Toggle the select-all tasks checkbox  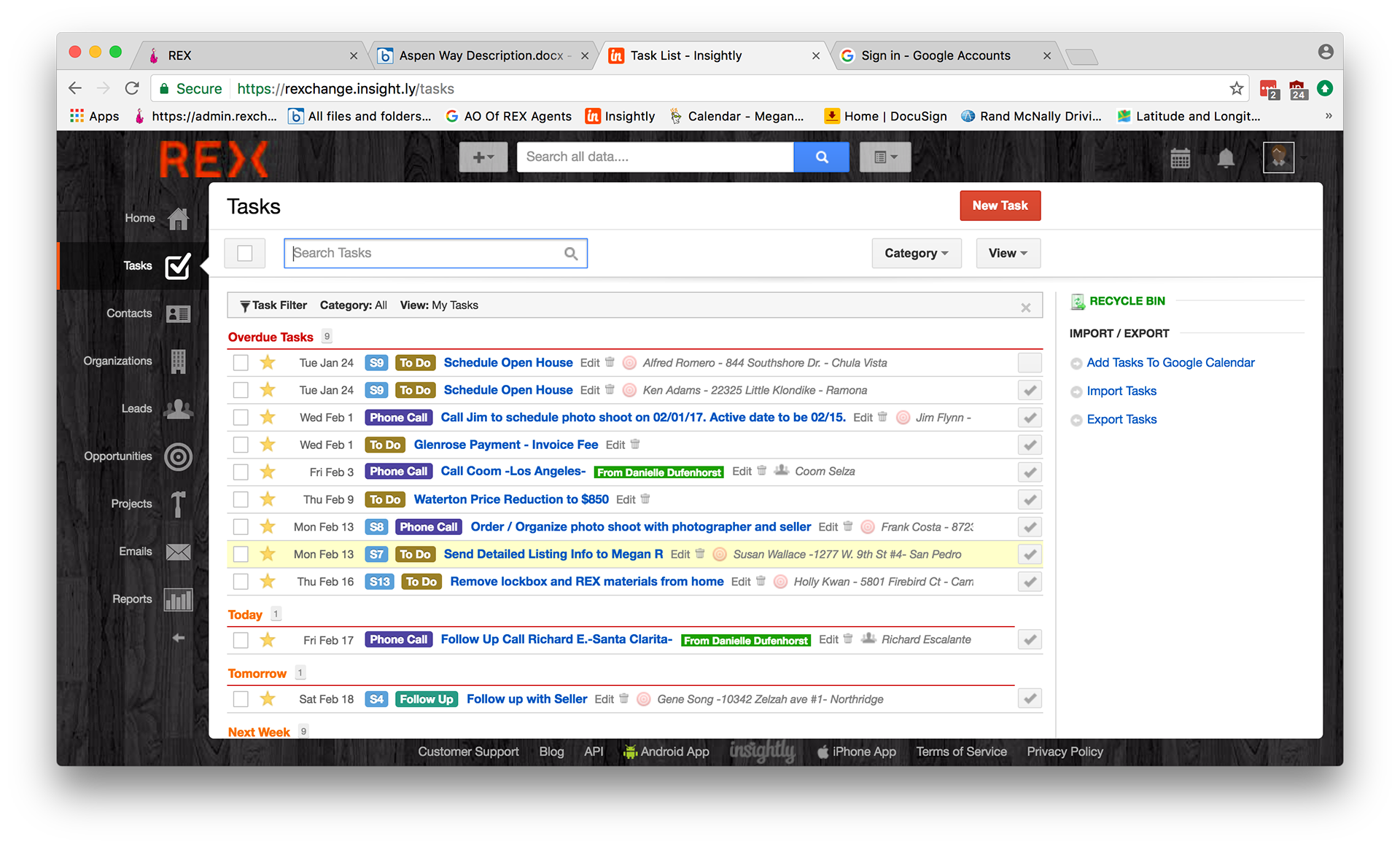click(245, 253)
